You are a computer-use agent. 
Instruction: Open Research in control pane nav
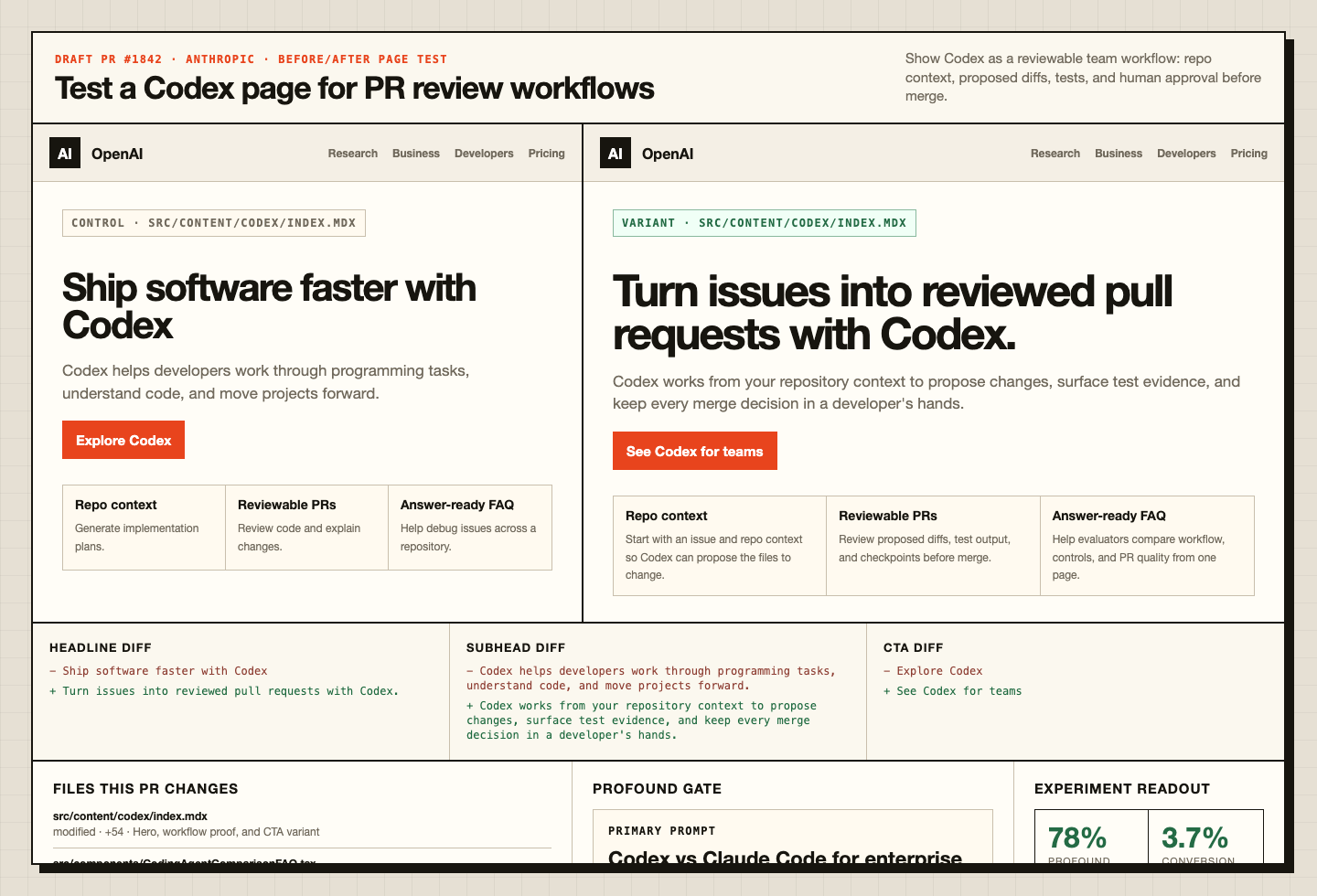click(x=353, y=154)
